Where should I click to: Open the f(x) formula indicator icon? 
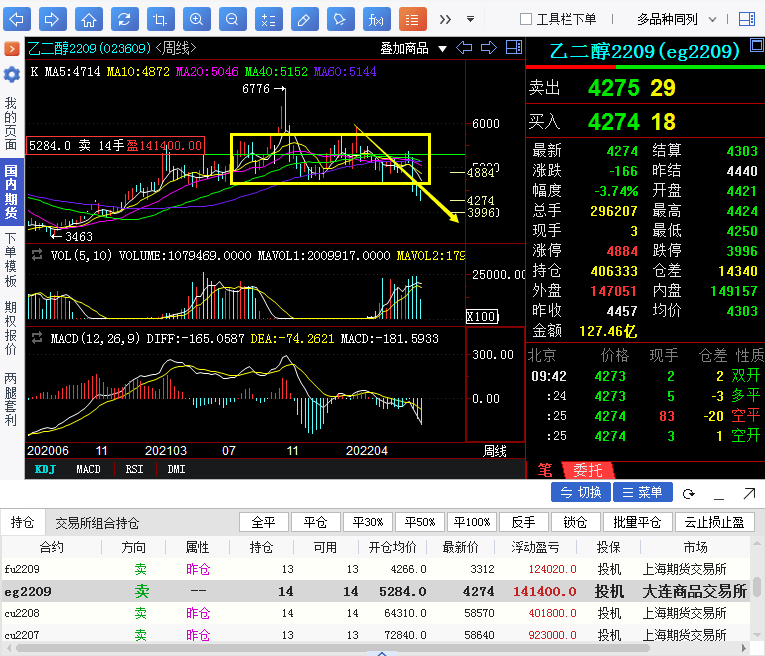coord(376,19)
